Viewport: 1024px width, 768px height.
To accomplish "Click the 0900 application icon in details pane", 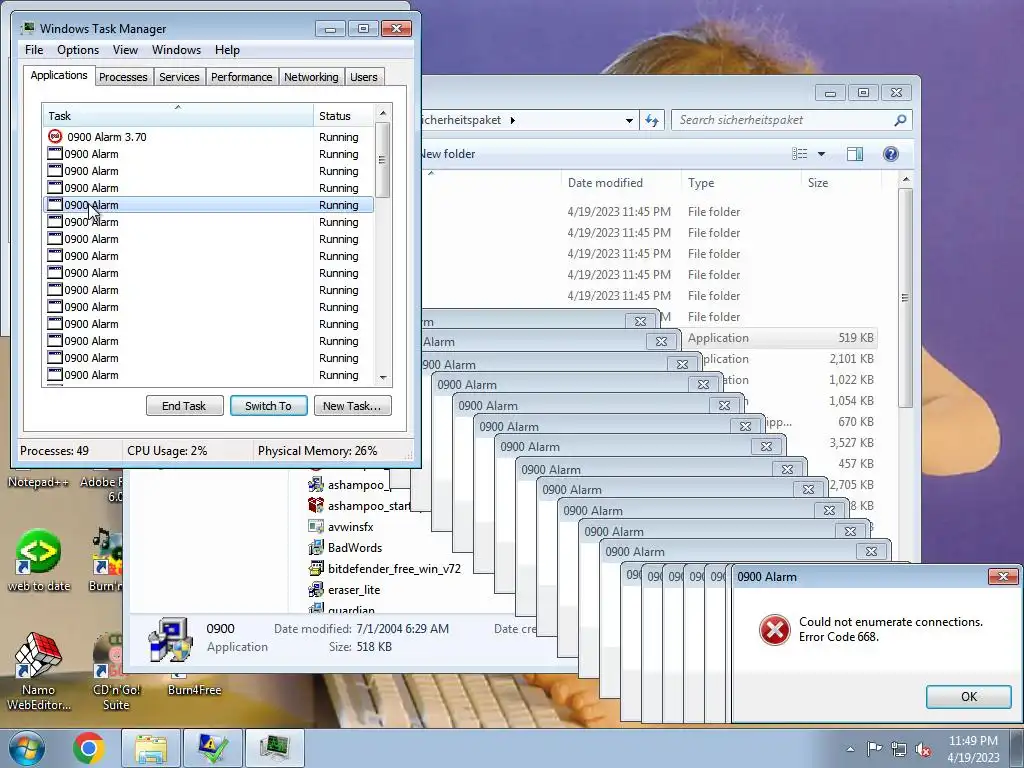I will pos(171,639).
